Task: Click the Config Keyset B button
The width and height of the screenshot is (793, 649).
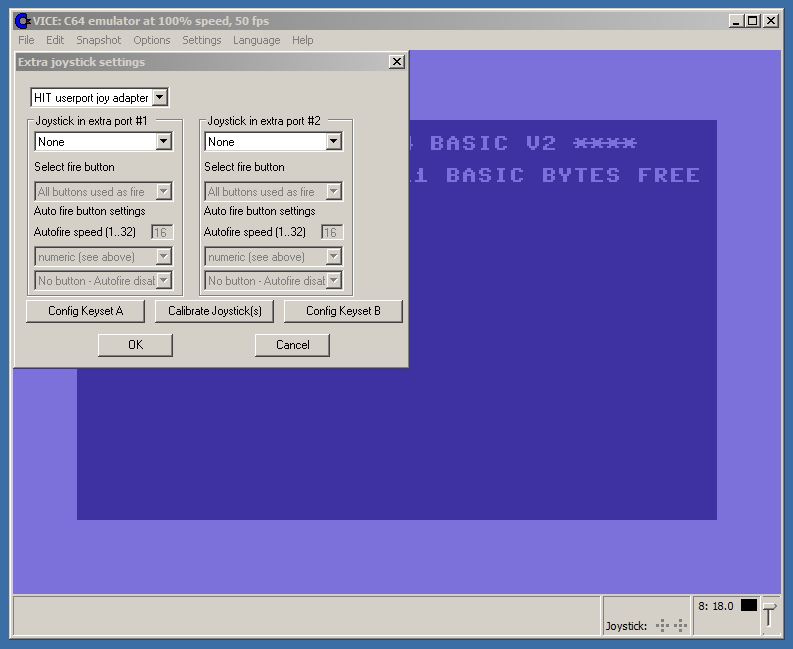Action: coord(343,311)
